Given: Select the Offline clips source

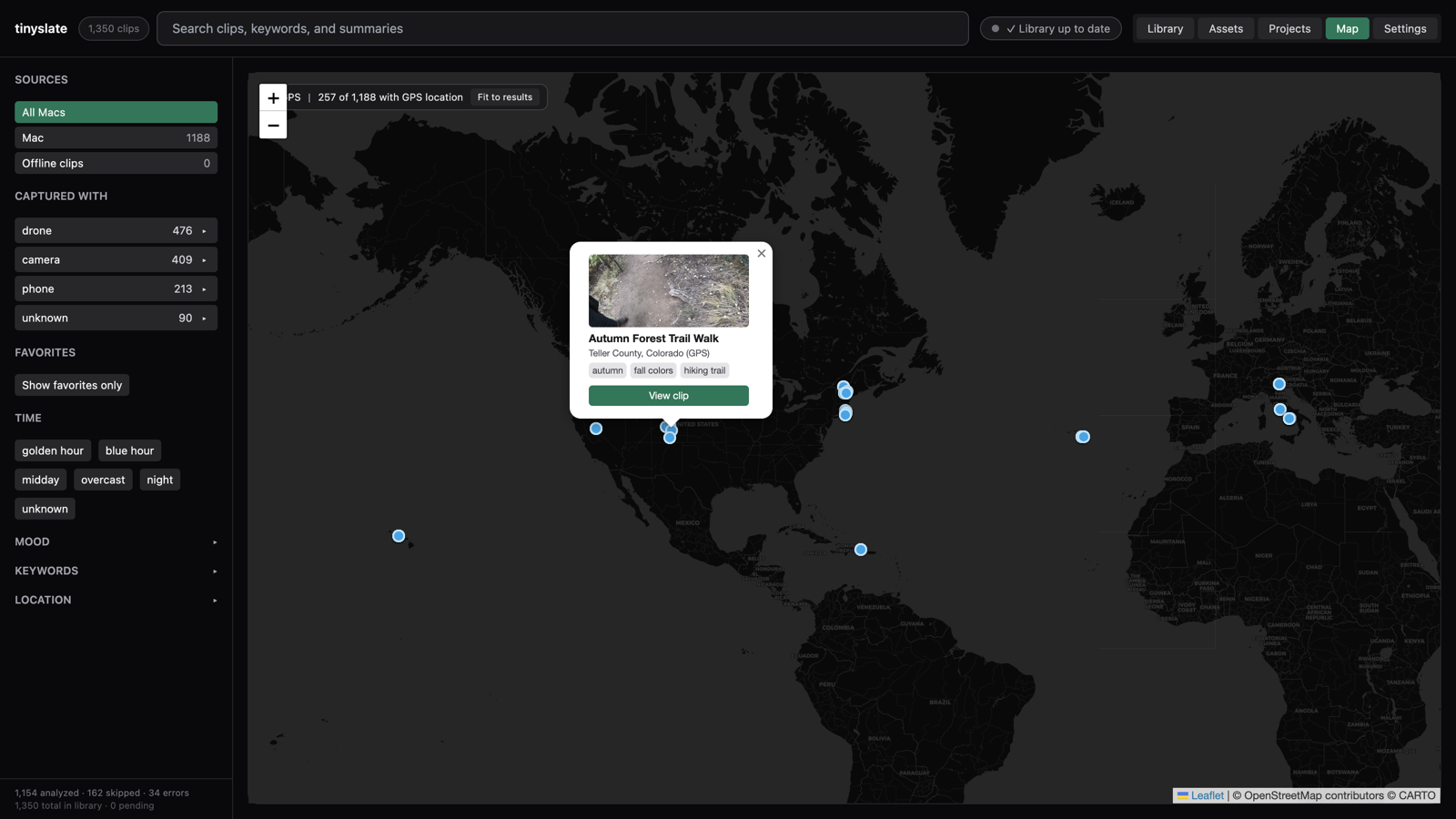Looking at the screenshot, I should [116, 163].
